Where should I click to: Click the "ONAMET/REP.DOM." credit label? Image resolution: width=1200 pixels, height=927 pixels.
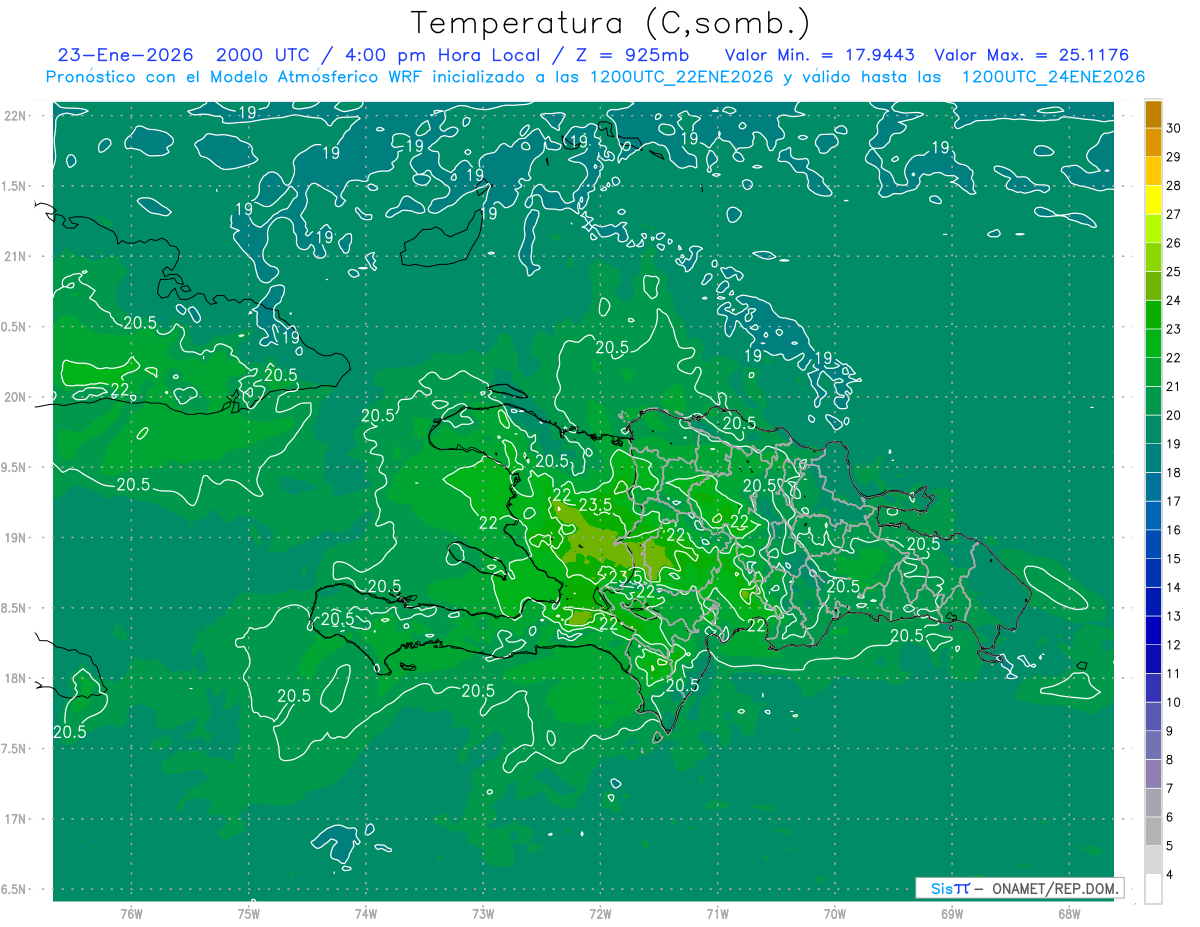pos(1055,888)
